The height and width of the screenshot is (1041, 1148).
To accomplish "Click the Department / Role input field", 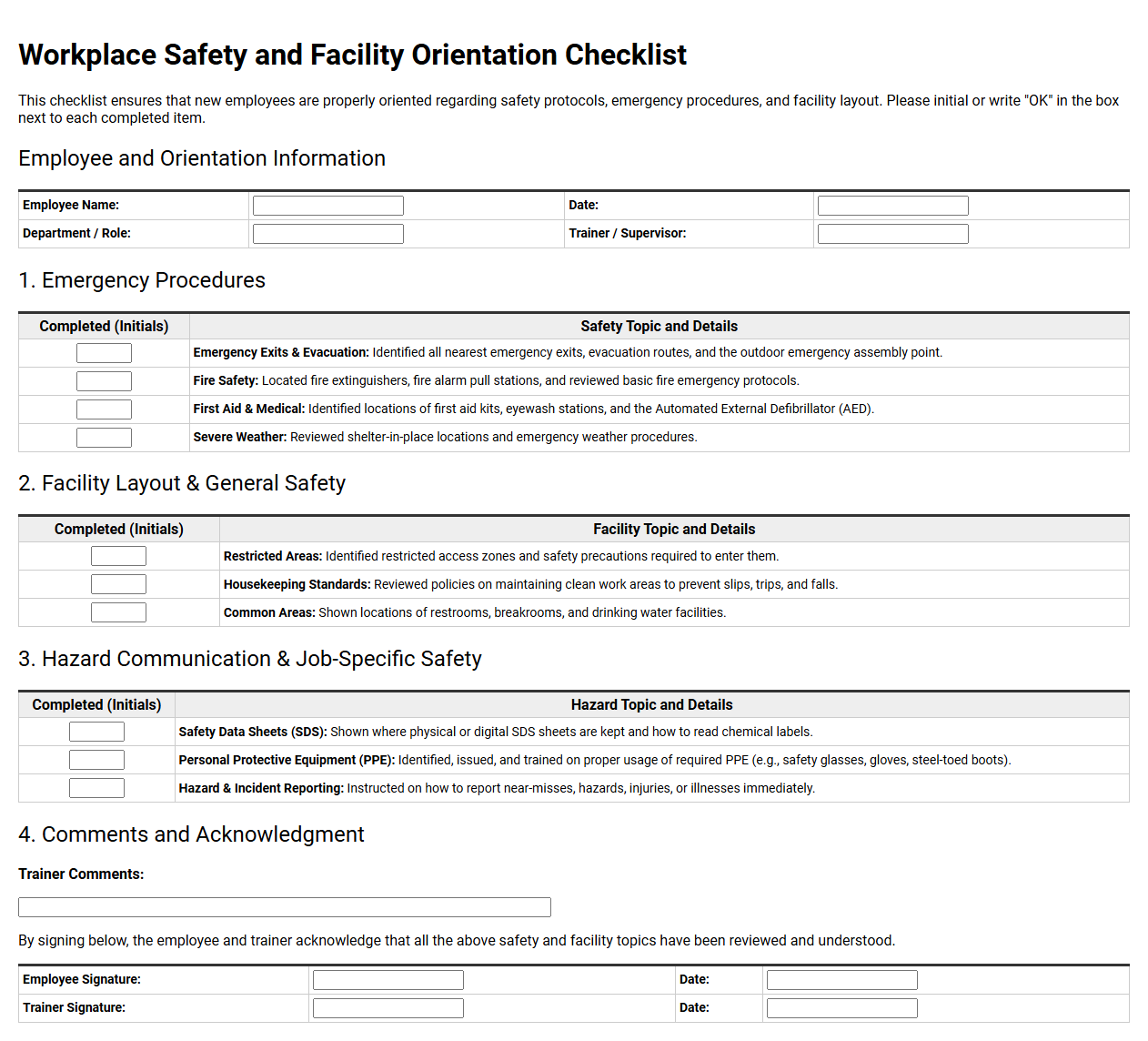I will [x=327, y=234].
